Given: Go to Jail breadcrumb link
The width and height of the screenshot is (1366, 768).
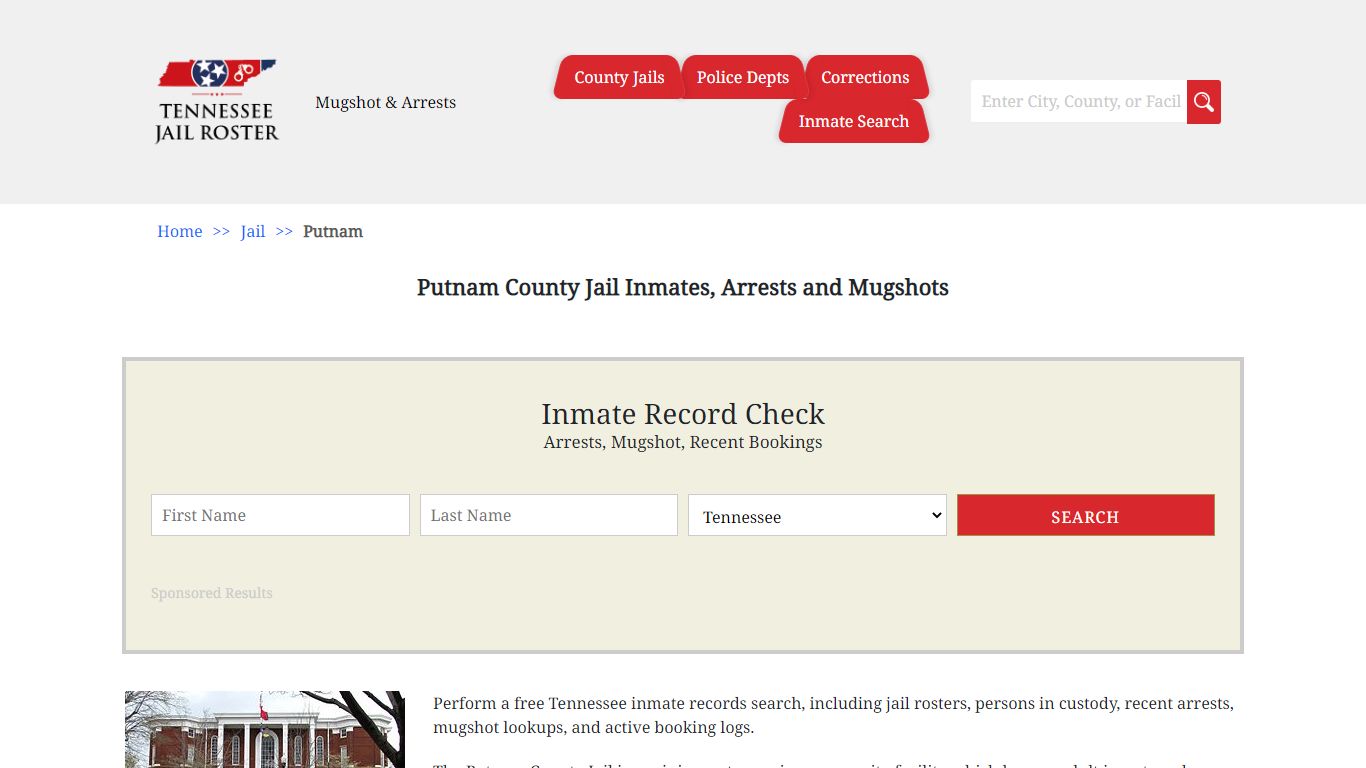Looking at the screenshot, I should [x=253, y=231].
